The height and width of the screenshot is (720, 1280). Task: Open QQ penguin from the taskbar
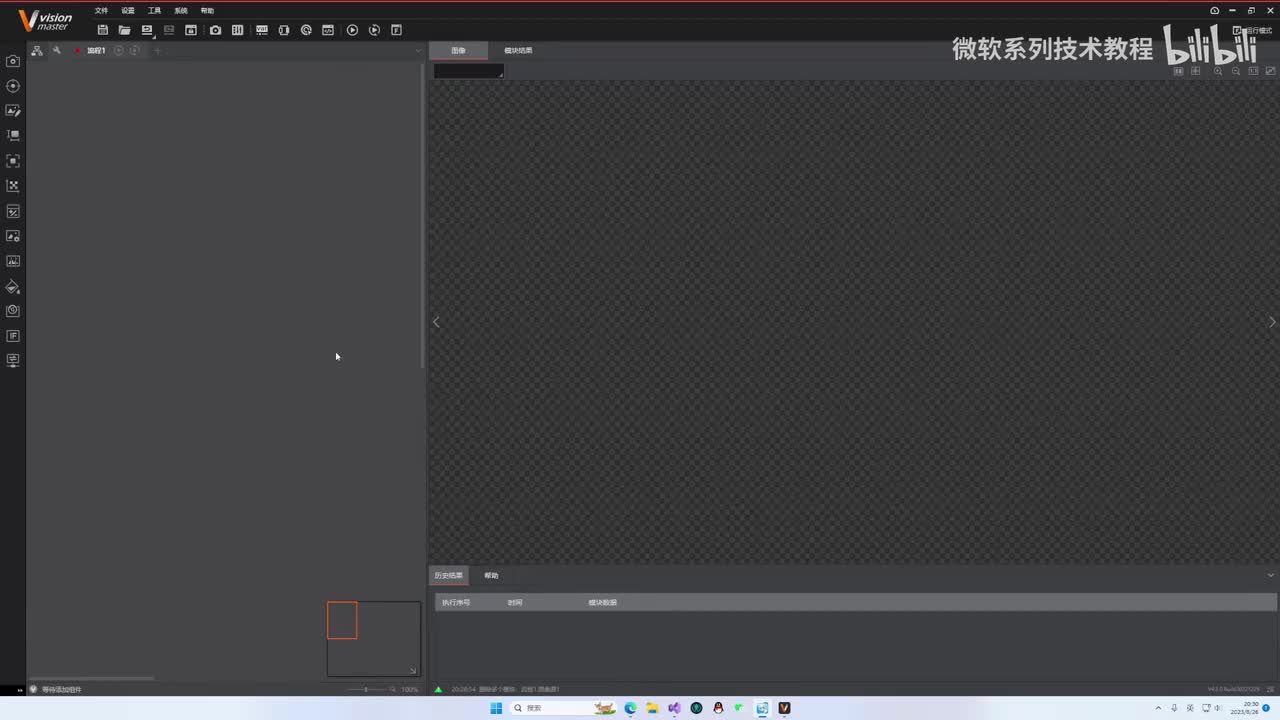718,708
